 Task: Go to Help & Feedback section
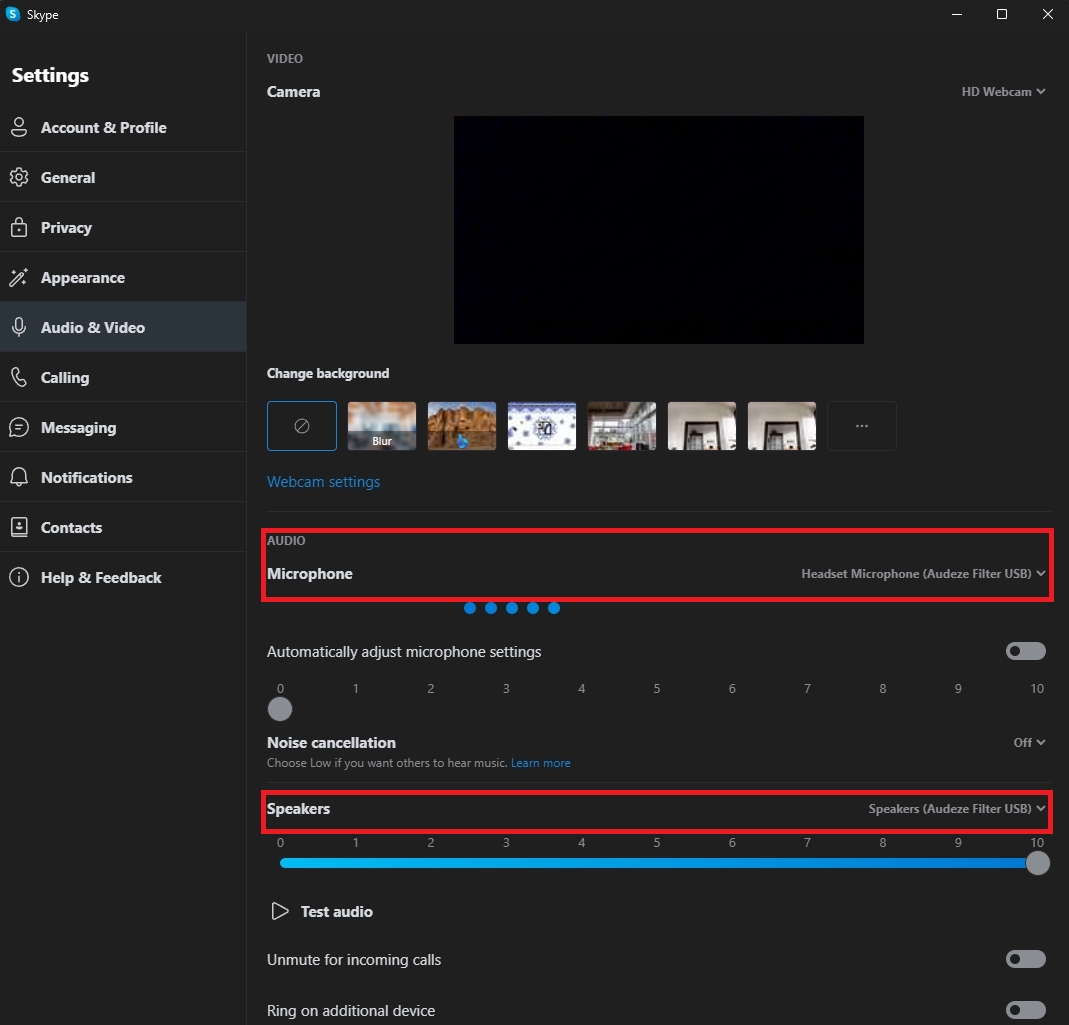tap(100, 577)
